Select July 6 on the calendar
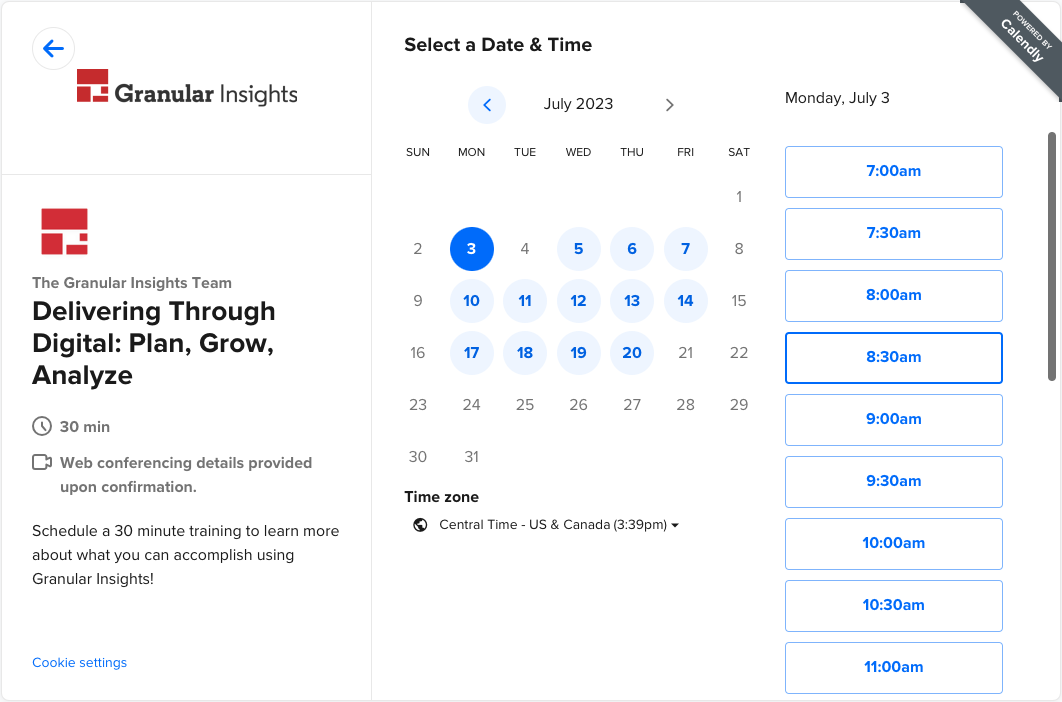This screenshot has width=1062, height=702. pos(632,249)
